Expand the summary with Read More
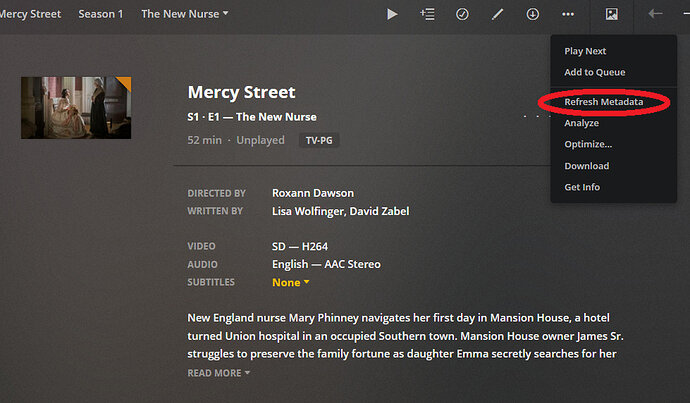 (x=218, y=373)
